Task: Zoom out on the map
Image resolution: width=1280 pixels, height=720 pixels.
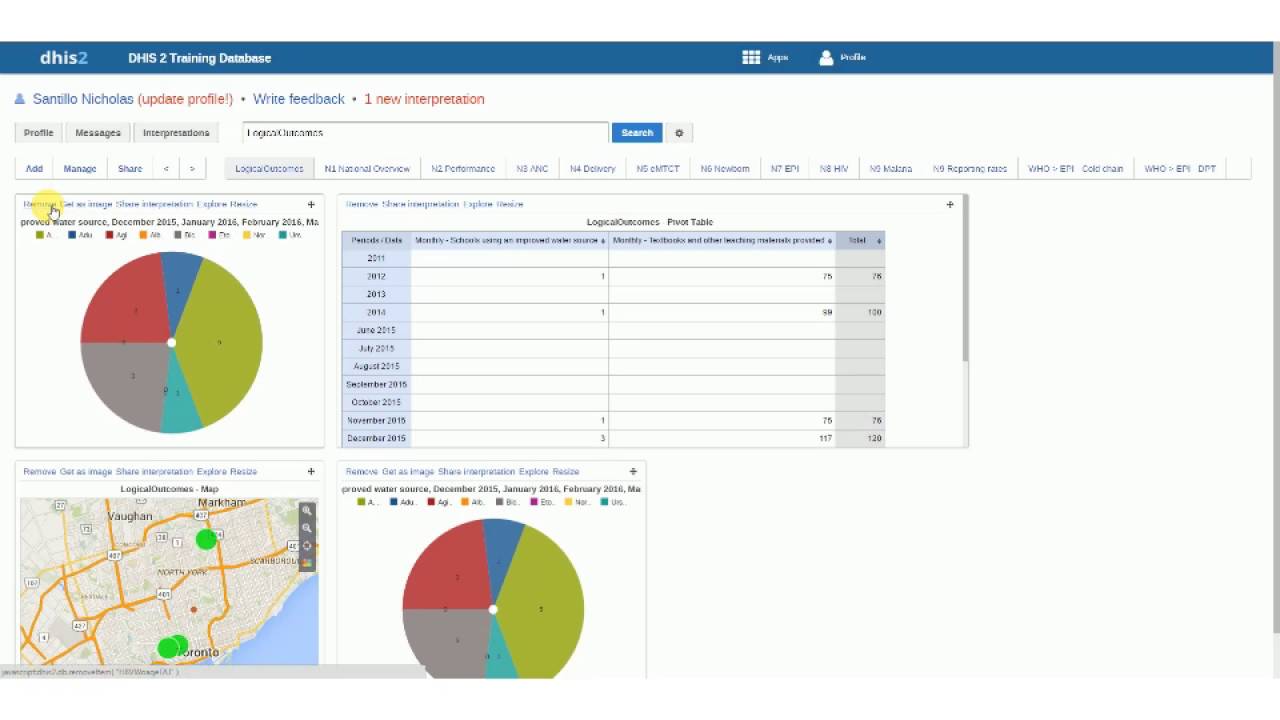Action: click(x=307, y=528)
